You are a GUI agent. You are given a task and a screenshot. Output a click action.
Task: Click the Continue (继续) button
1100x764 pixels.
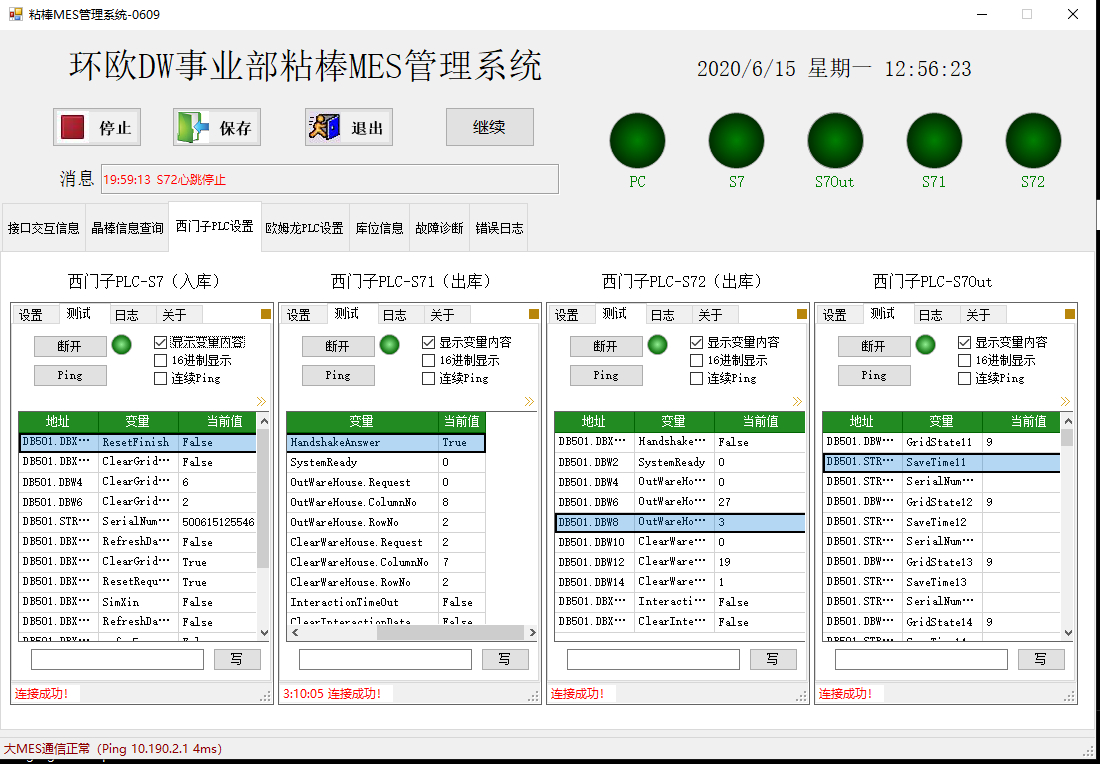[x=490, y=127]
